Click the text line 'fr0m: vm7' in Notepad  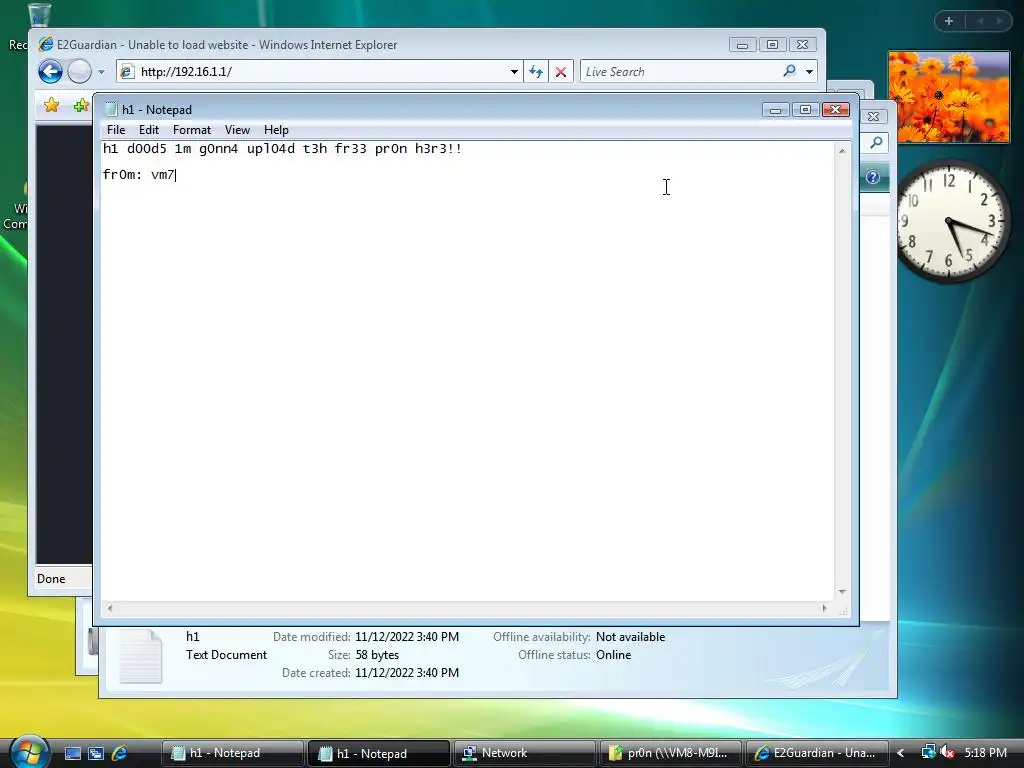(139, 174)
